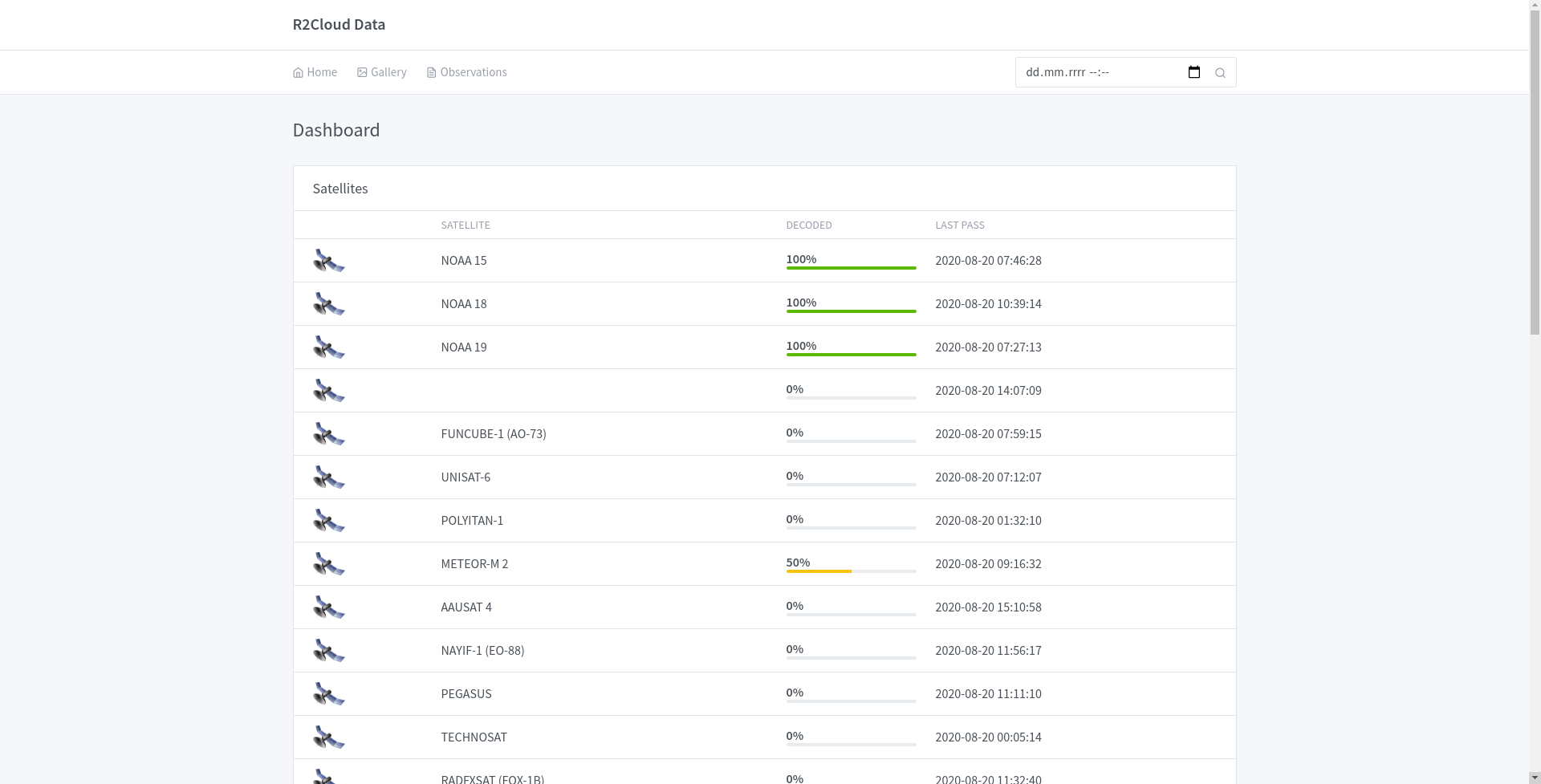Click last pass 2020-08-20 00:05:14

click(988, 737)
